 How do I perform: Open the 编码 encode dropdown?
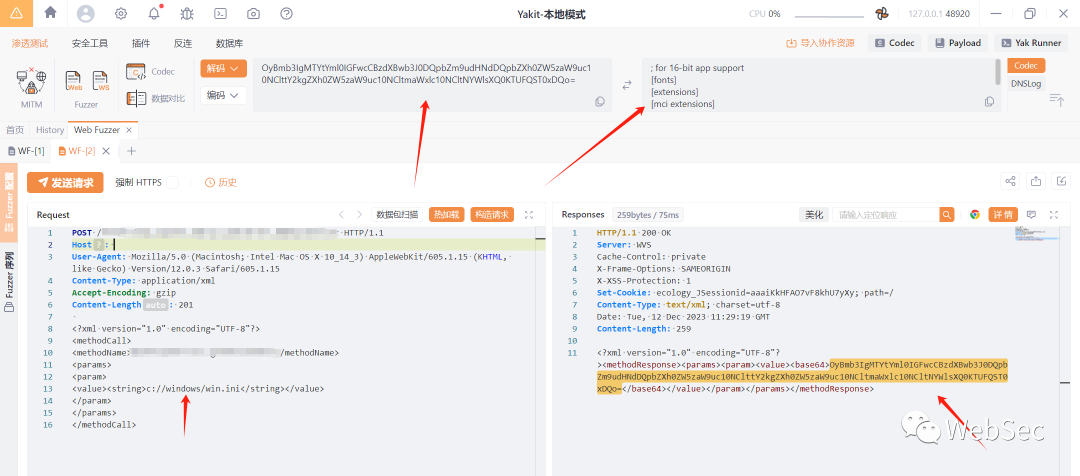(223, 95)
